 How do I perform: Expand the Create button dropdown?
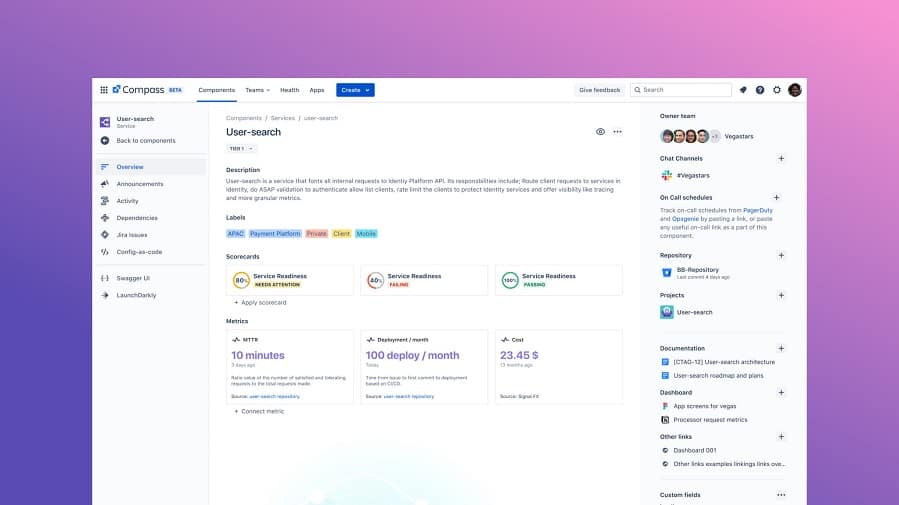pos(368,90)
